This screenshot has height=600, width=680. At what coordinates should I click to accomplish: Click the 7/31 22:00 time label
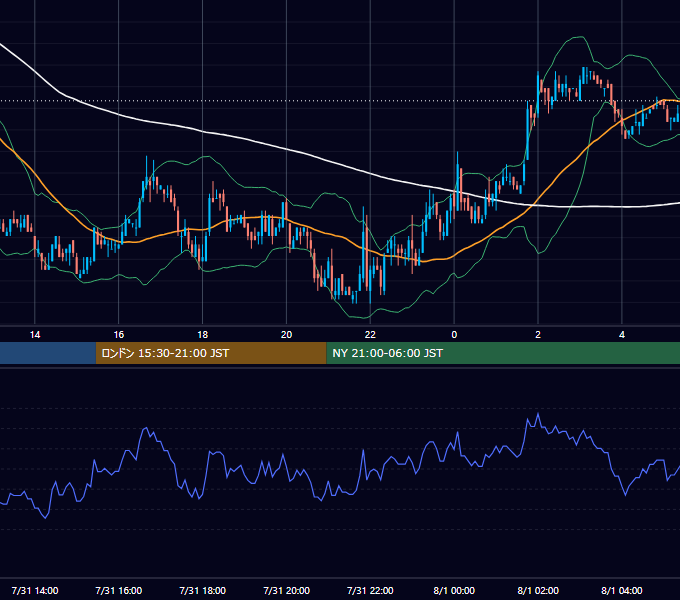pyautogui.click(x=370, y=590)
